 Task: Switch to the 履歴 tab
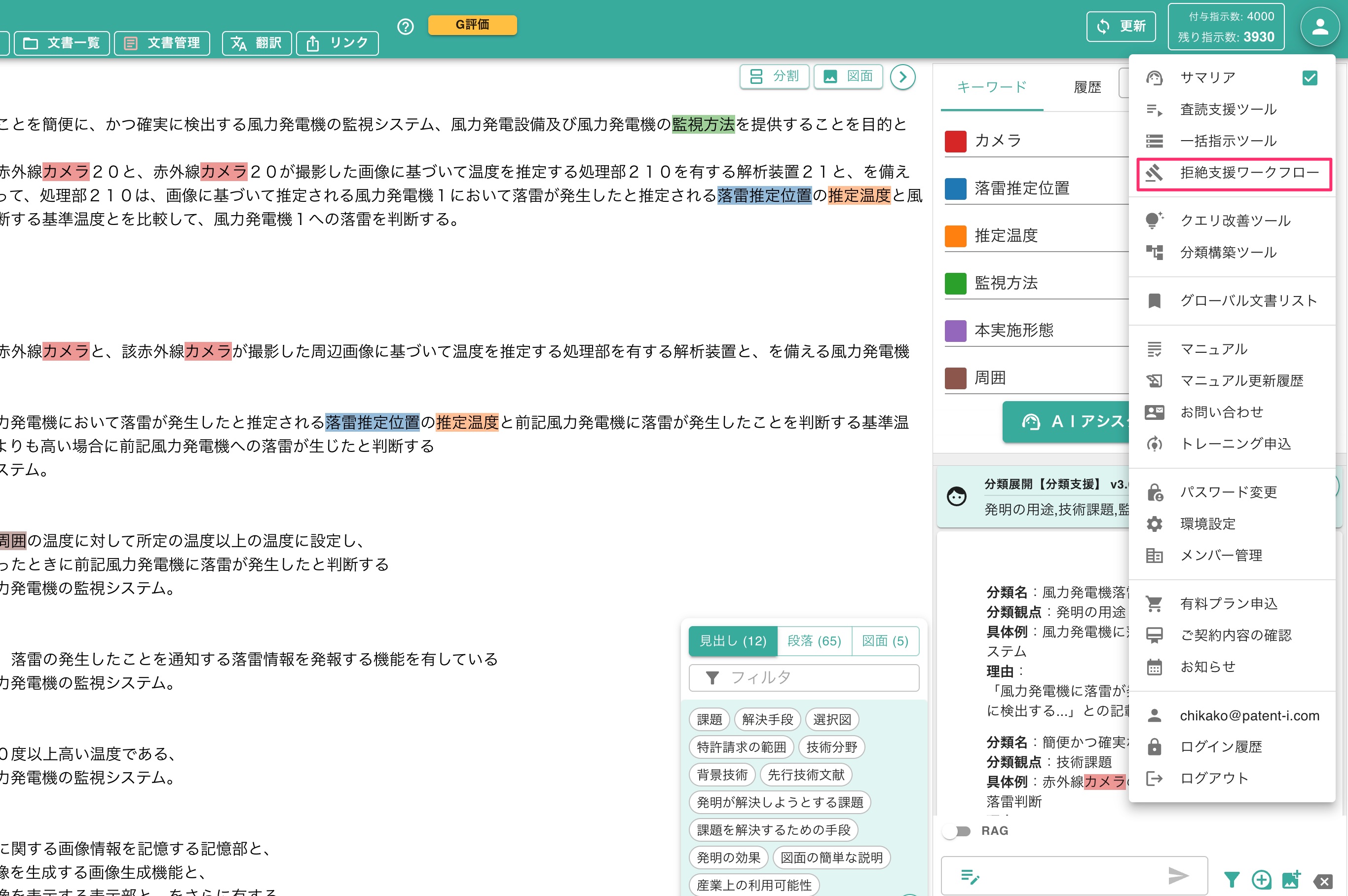click(x=1087, y=87)
